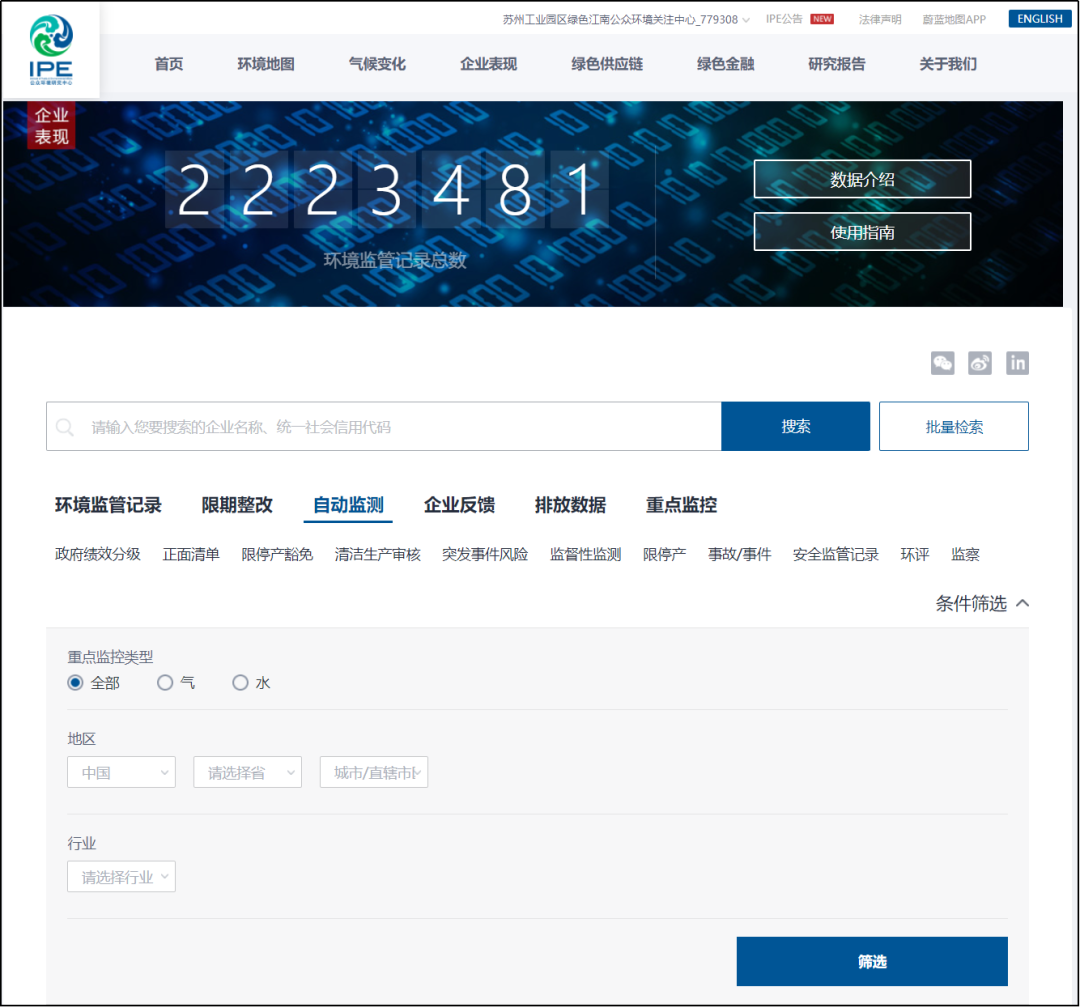Switch to the 企业反馈 tab
1080x1008 pixels.
click(458, 505)
